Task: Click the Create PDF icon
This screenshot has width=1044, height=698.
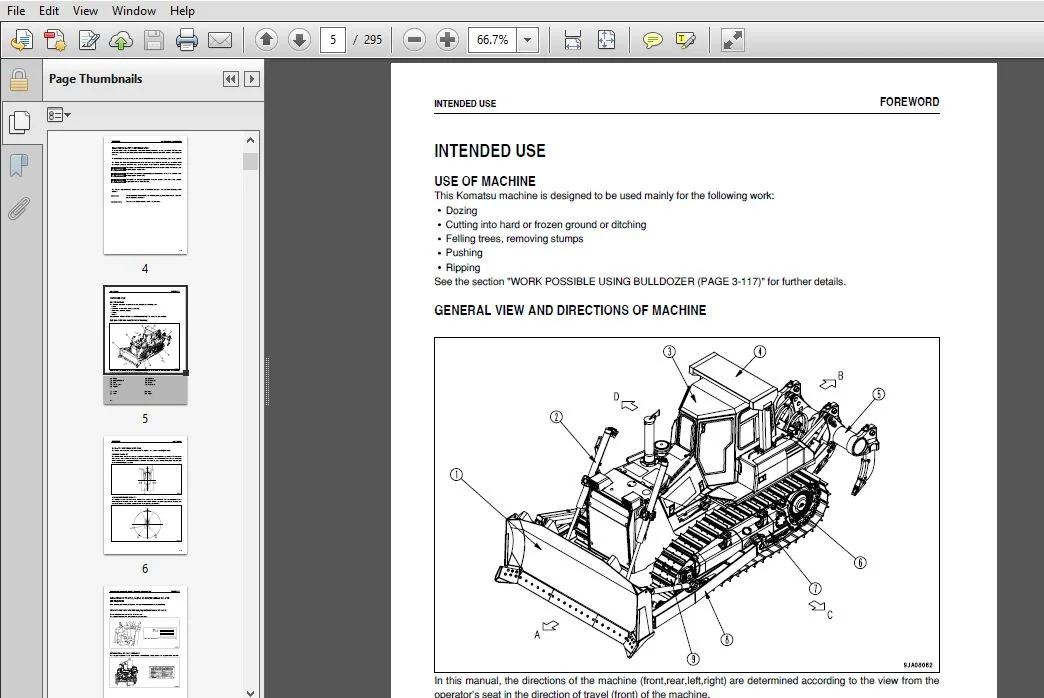Action: point(55,40)
